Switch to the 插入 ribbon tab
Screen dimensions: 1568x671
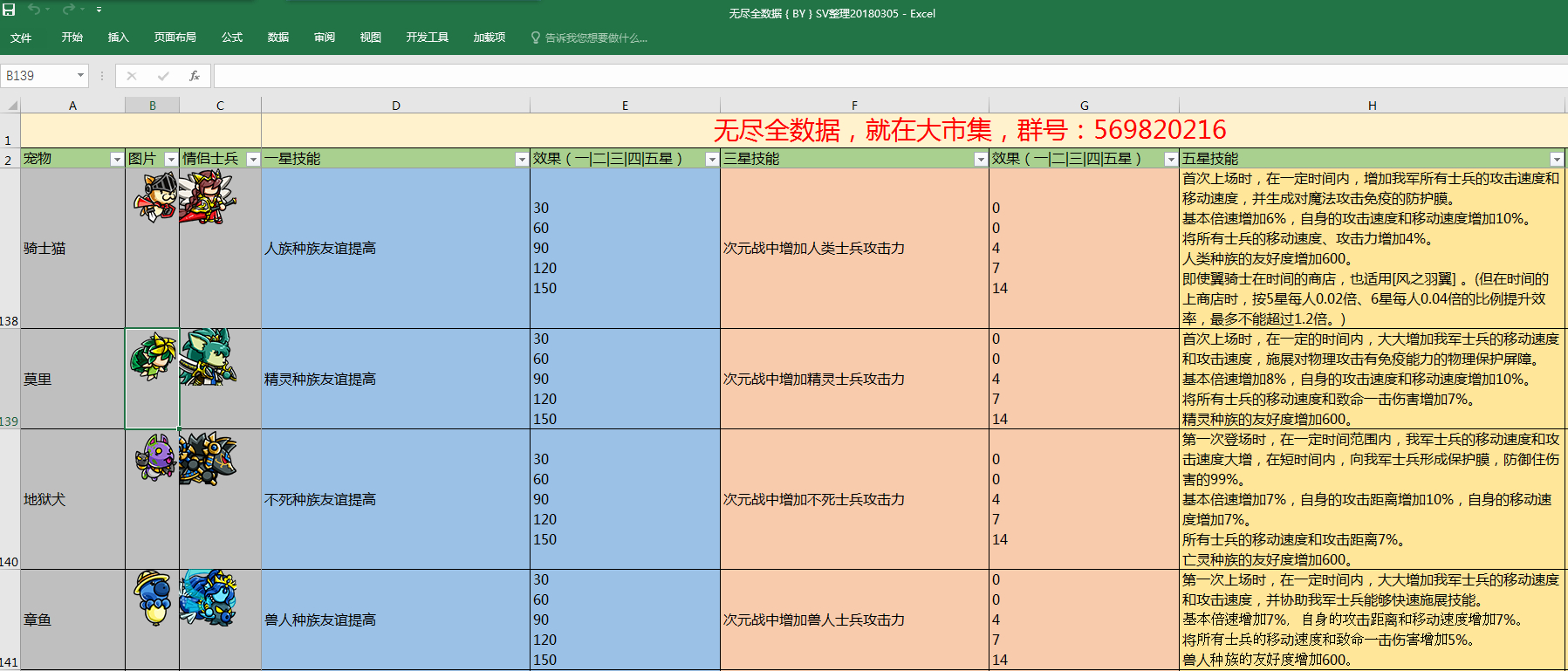click(x=118, y=38)
